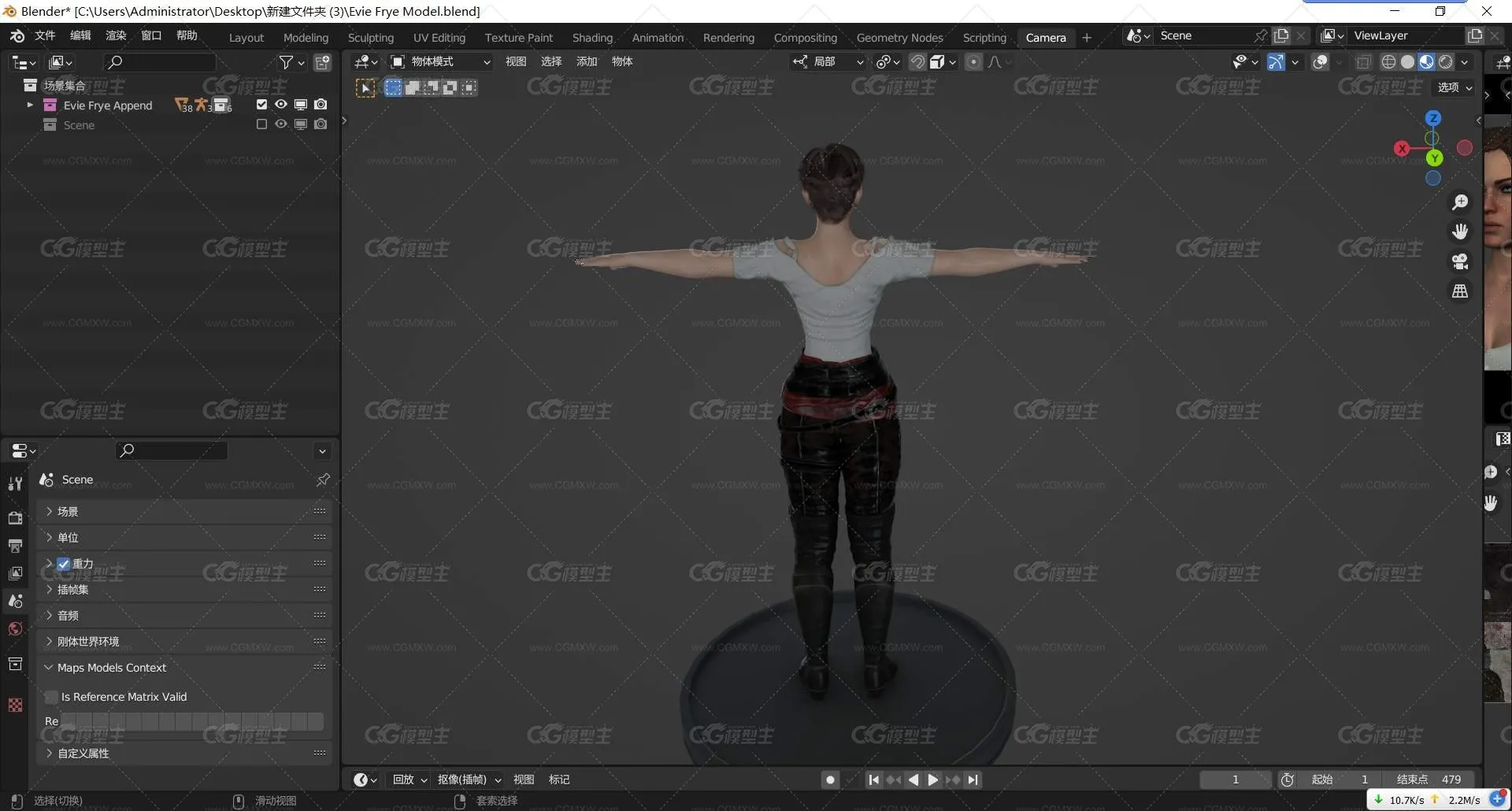Open the 视图 View menu in viewport
1512x811 pixels.
click(x=516, y=62)
